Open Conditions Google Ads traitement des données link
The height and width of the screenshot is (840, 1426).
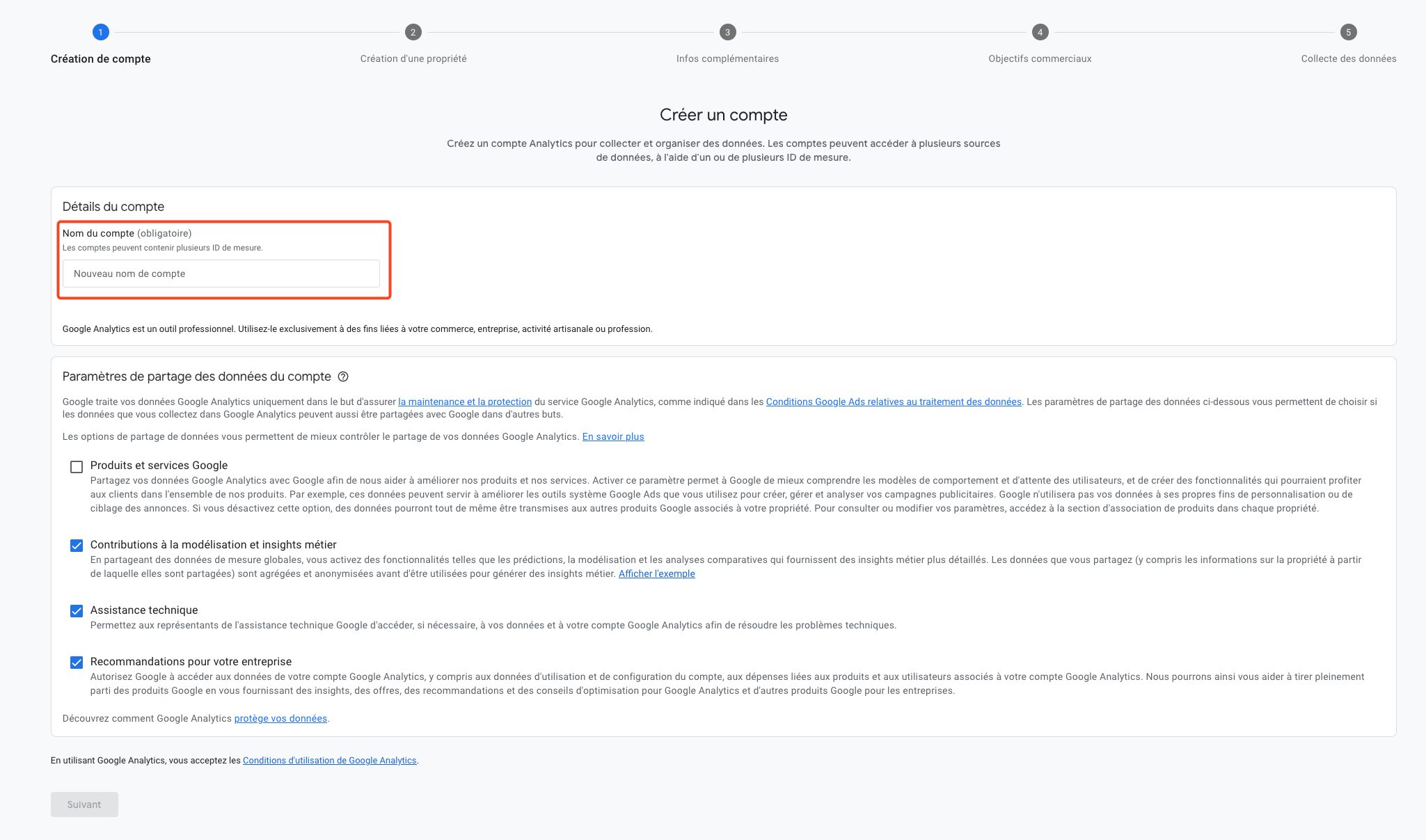pyautogui.click(x=894, y=402)
